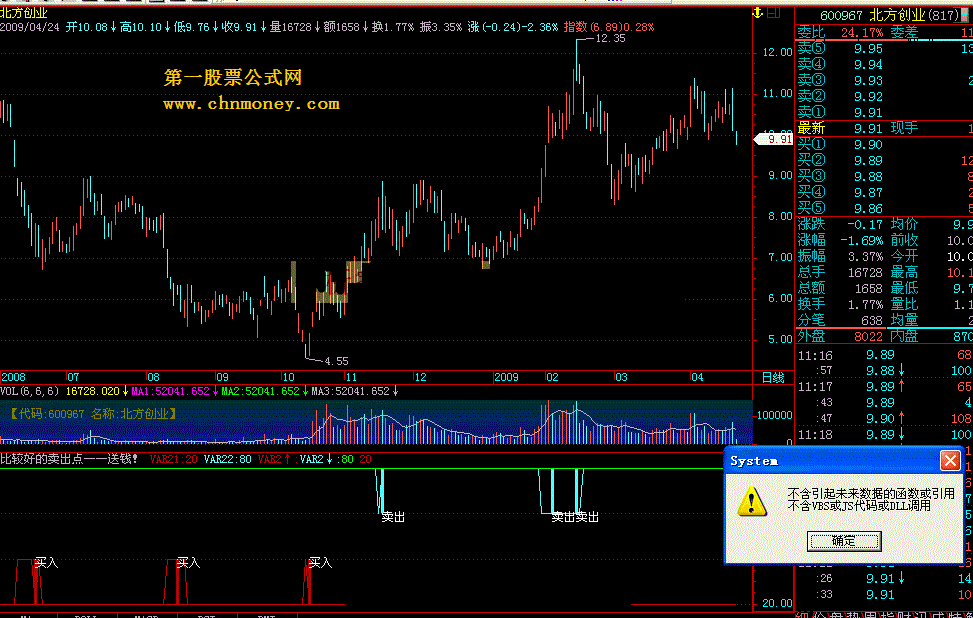Click the 卖① 9.91 ask row

tap(884, 112)
